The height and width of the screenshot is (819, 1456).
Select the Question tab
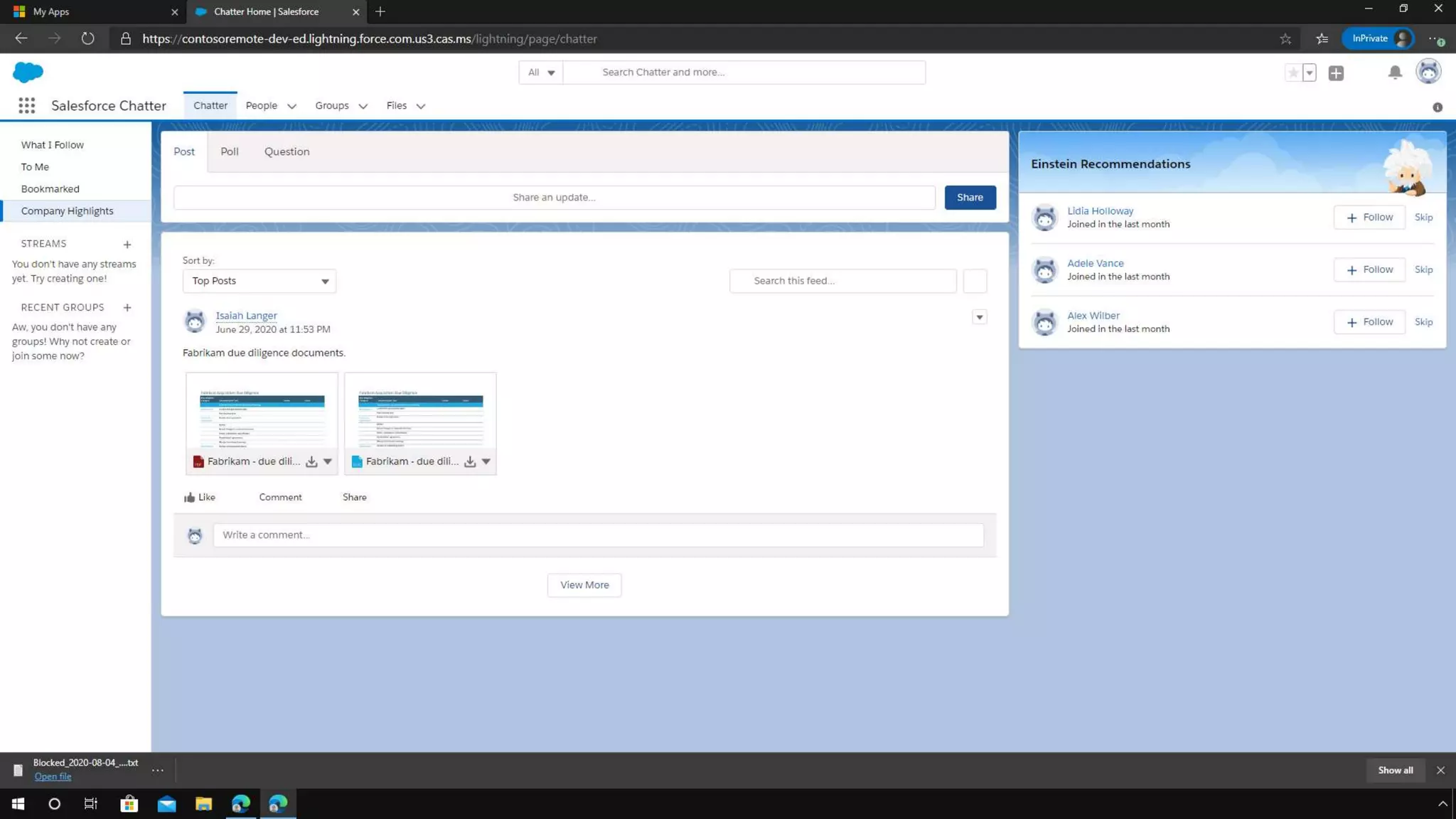pyautogui.click(x=287, y=151)
